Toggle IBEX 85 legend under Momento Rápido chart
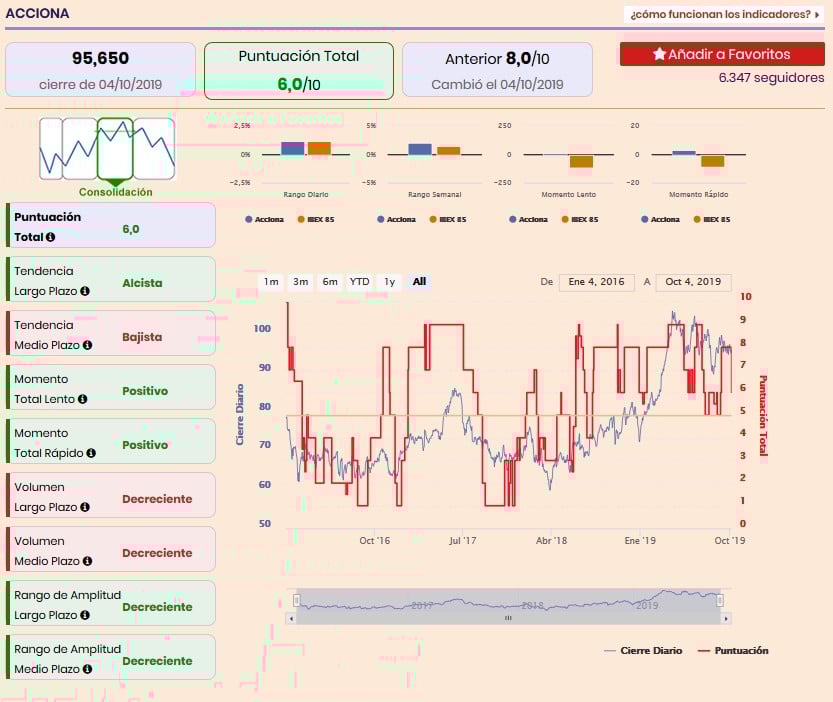Image resolution: width=833 pixels, height=702 pixels. pos(711,219)
